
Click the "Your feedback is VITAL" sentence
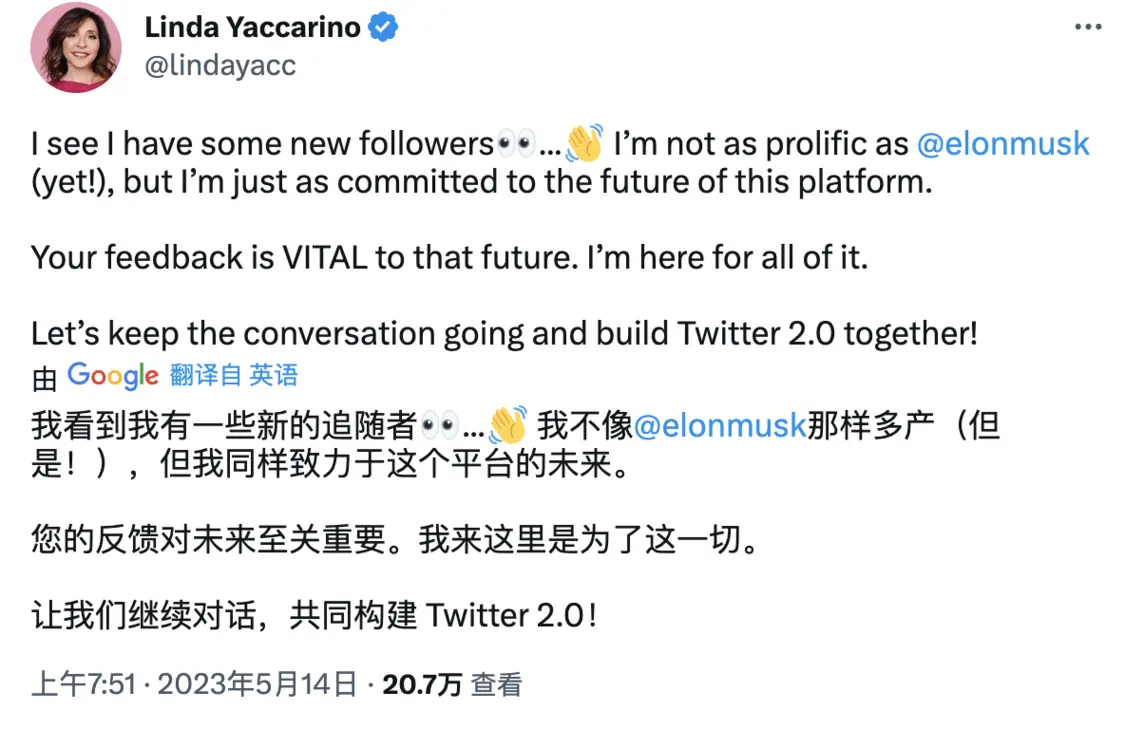click(449, 257)
